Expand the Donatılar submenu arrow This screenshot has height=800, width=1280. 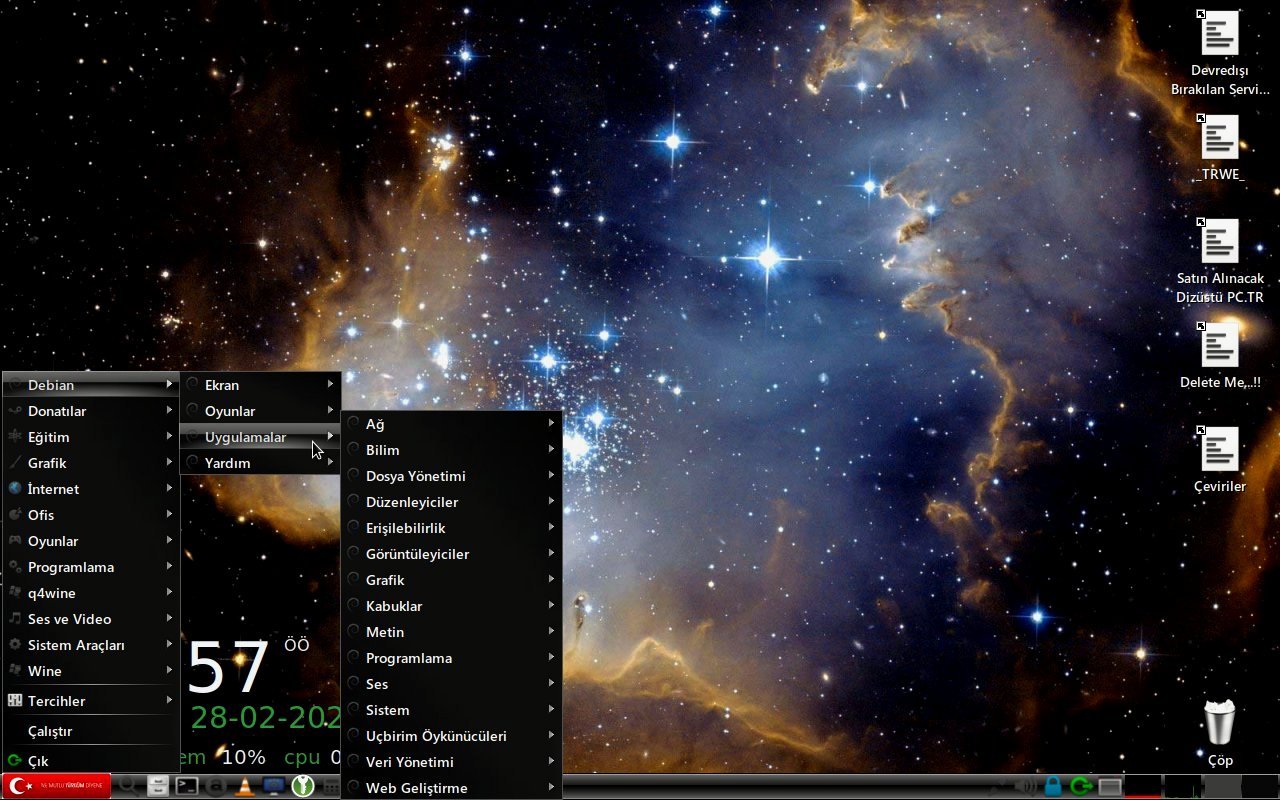coord(170,411)
